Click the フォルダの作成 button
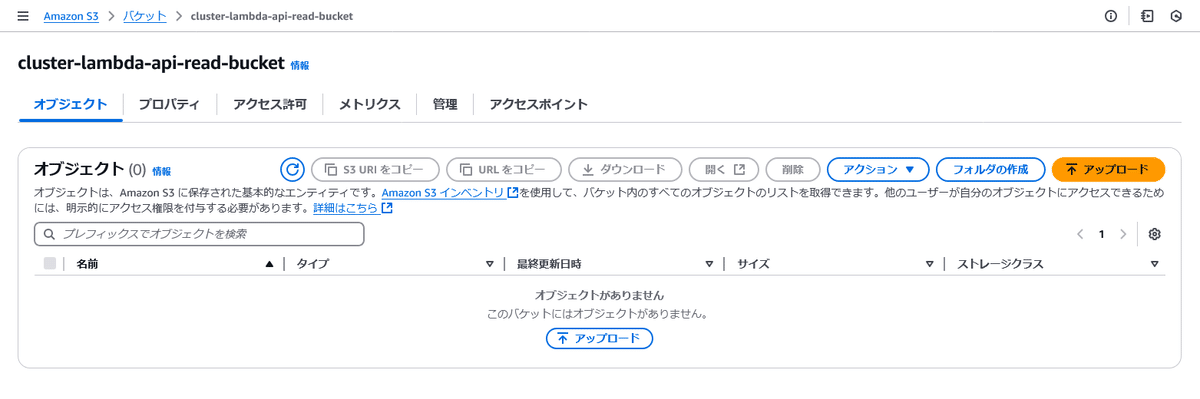This screenshot has width=1200, height=399. (990, 169)
